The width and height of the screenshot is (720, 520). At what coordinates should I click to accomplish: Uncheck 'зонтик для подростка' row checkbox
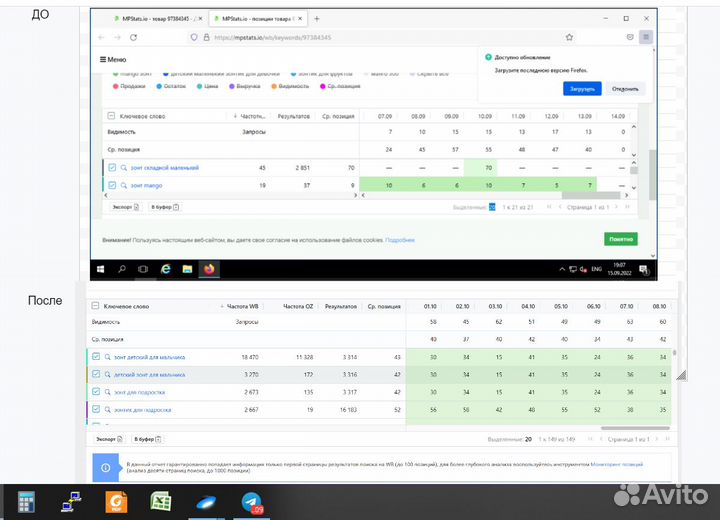[x=96, y=409]
